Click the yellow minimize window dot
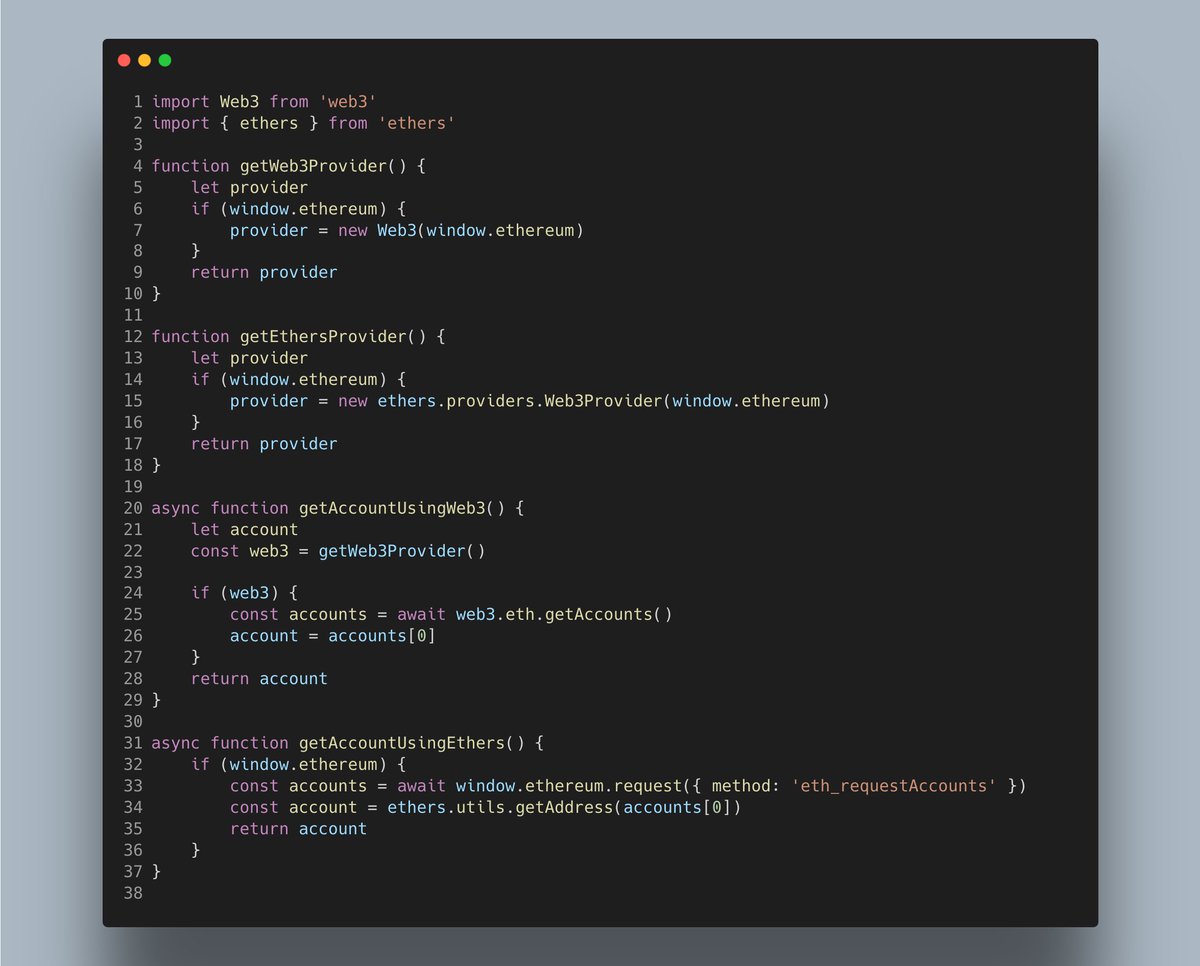The image size is (1200, 966). pos(144,60)
